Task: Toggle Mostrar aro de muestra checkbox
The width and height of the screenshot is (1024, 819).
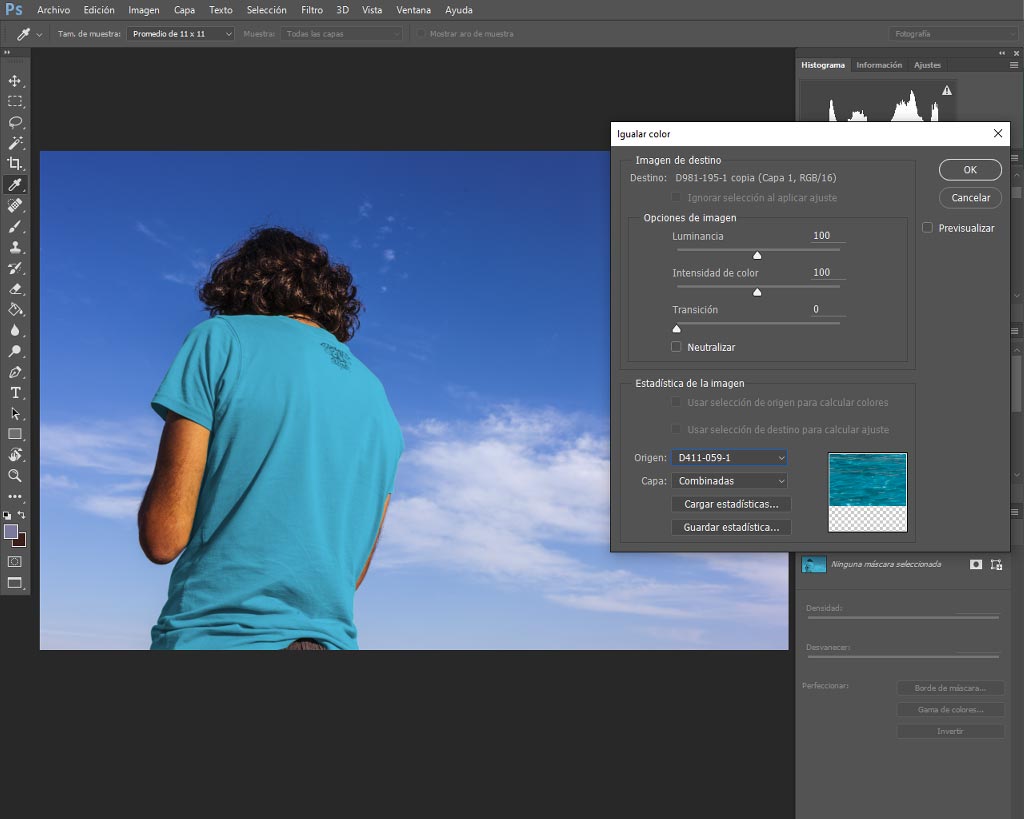Action: tap(421, 33)
